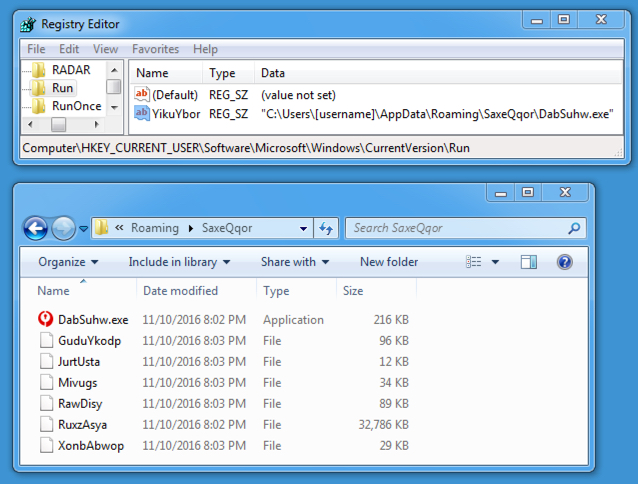The image size is (638, 484).
Task: Expand the address bar history dropdown
Action: pos(303,229)
